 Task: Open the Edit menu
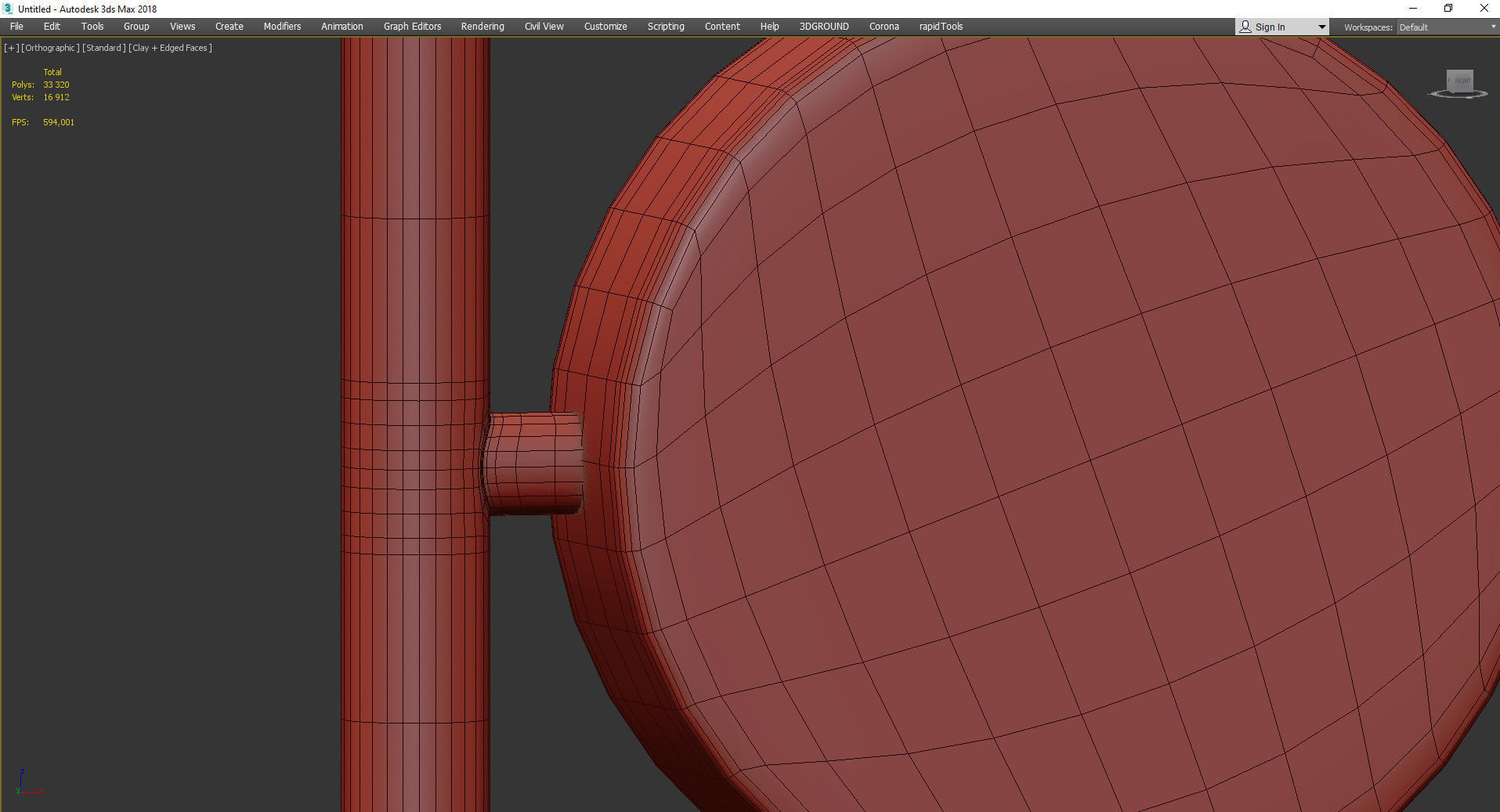coord(52,27)
